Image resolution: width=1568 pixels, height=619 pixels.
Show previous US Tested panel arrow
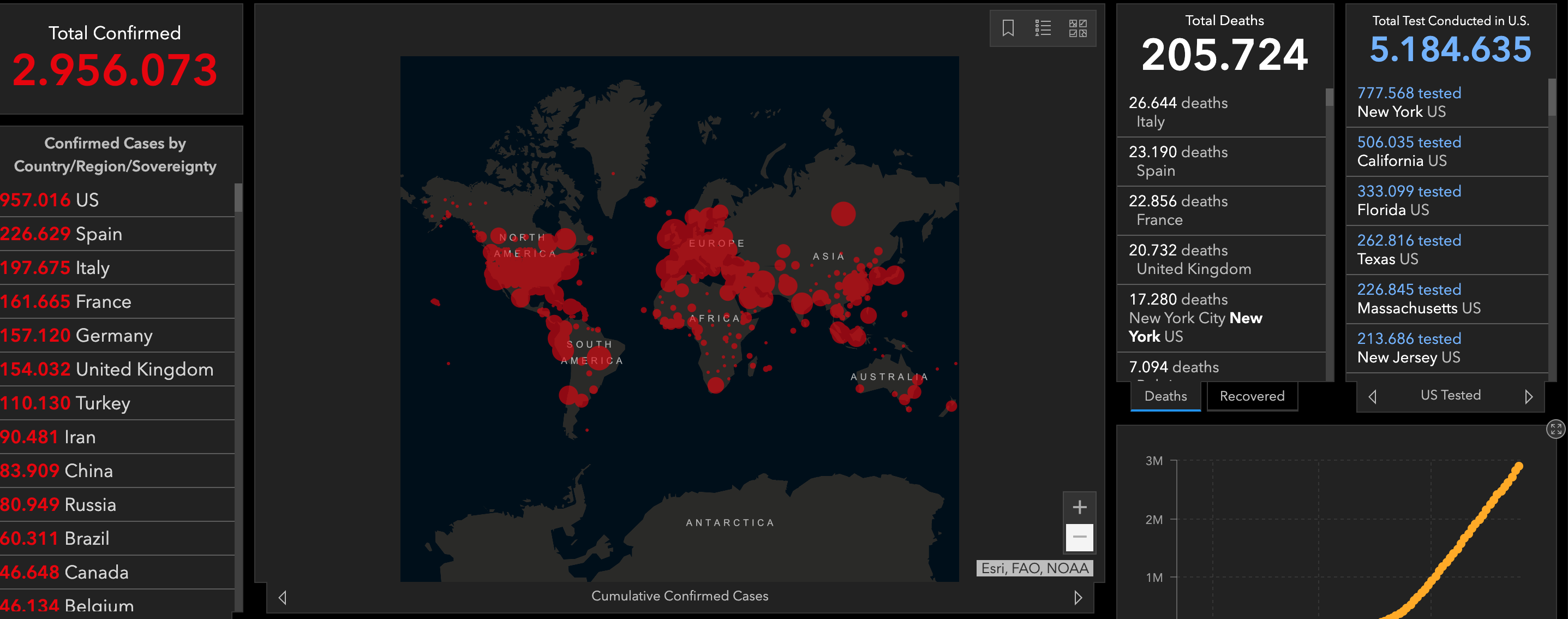[x=1372, y=397]
